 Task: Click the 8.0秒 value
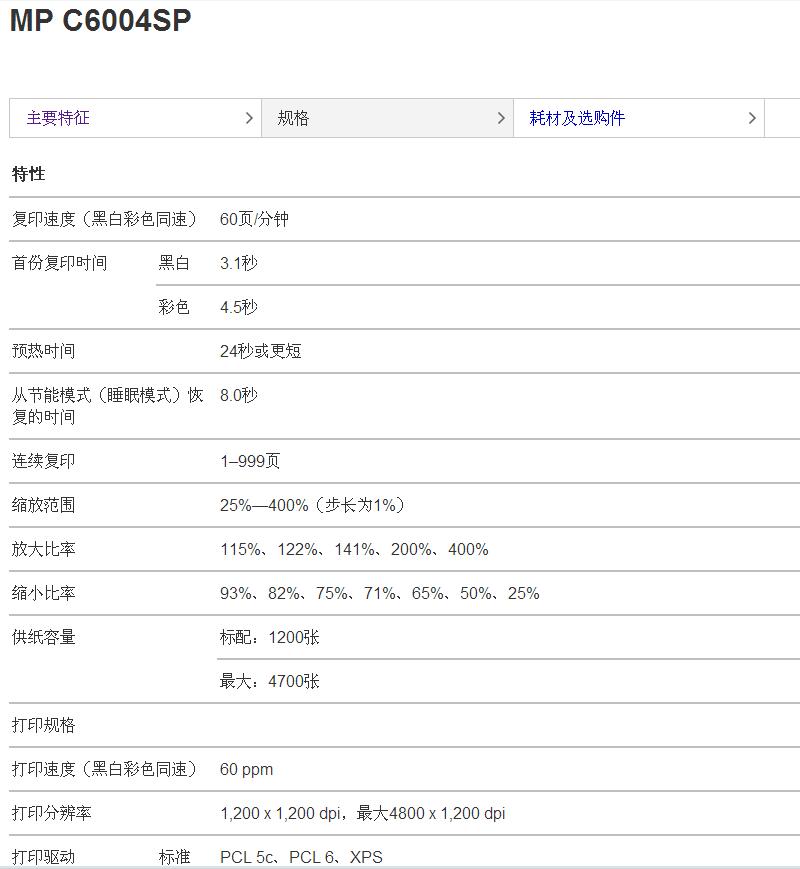[238, 395]
